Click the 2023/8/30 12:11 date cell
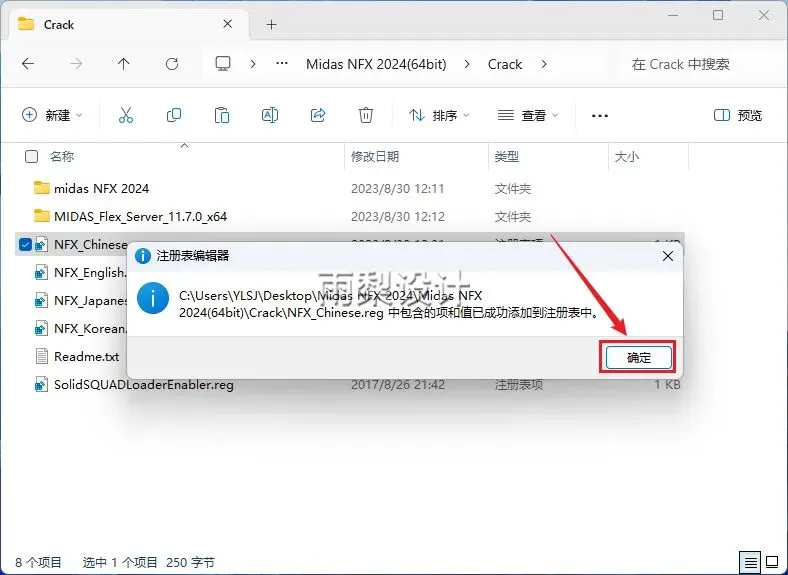 [x=398, y=189]
